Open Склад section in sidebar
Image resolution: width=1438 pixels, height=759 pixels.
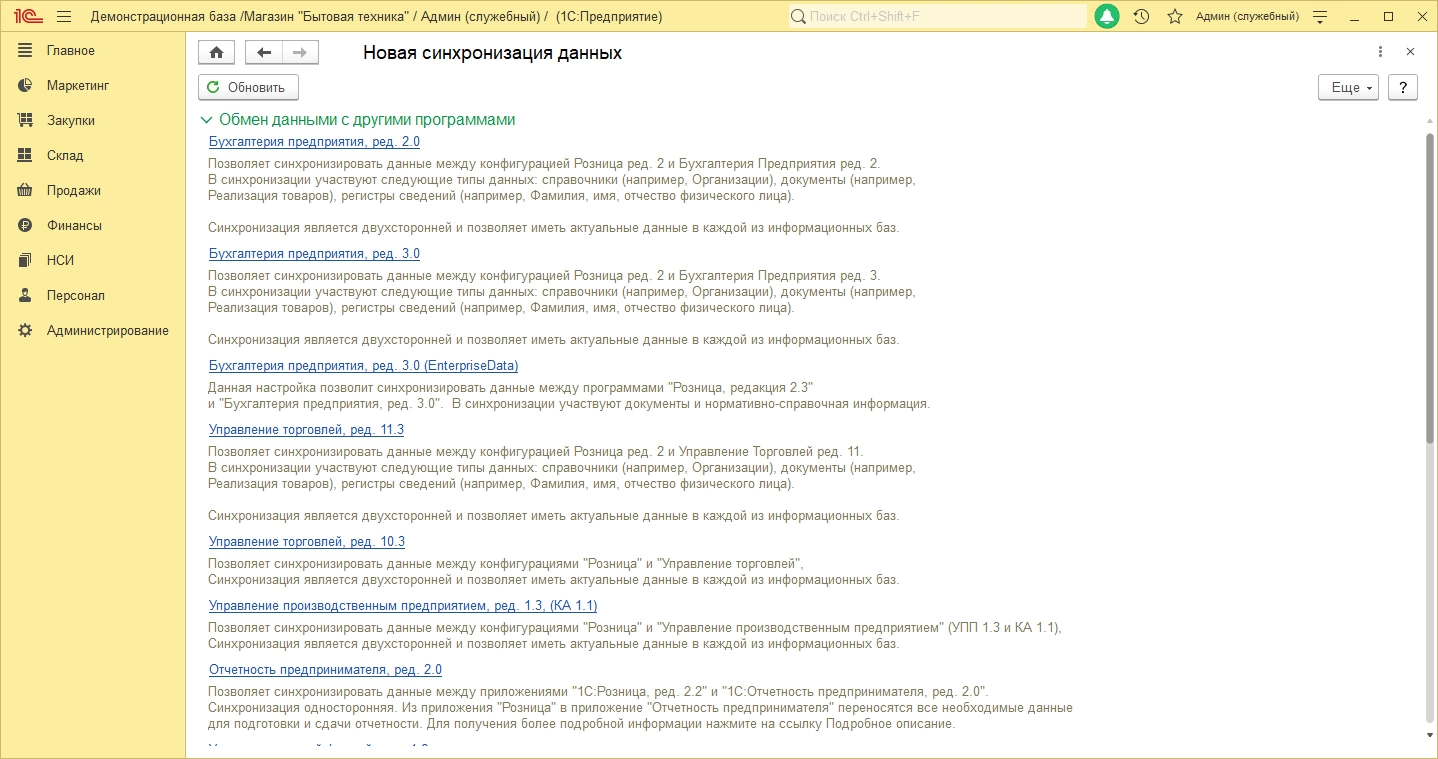click(x=65, y=156)
